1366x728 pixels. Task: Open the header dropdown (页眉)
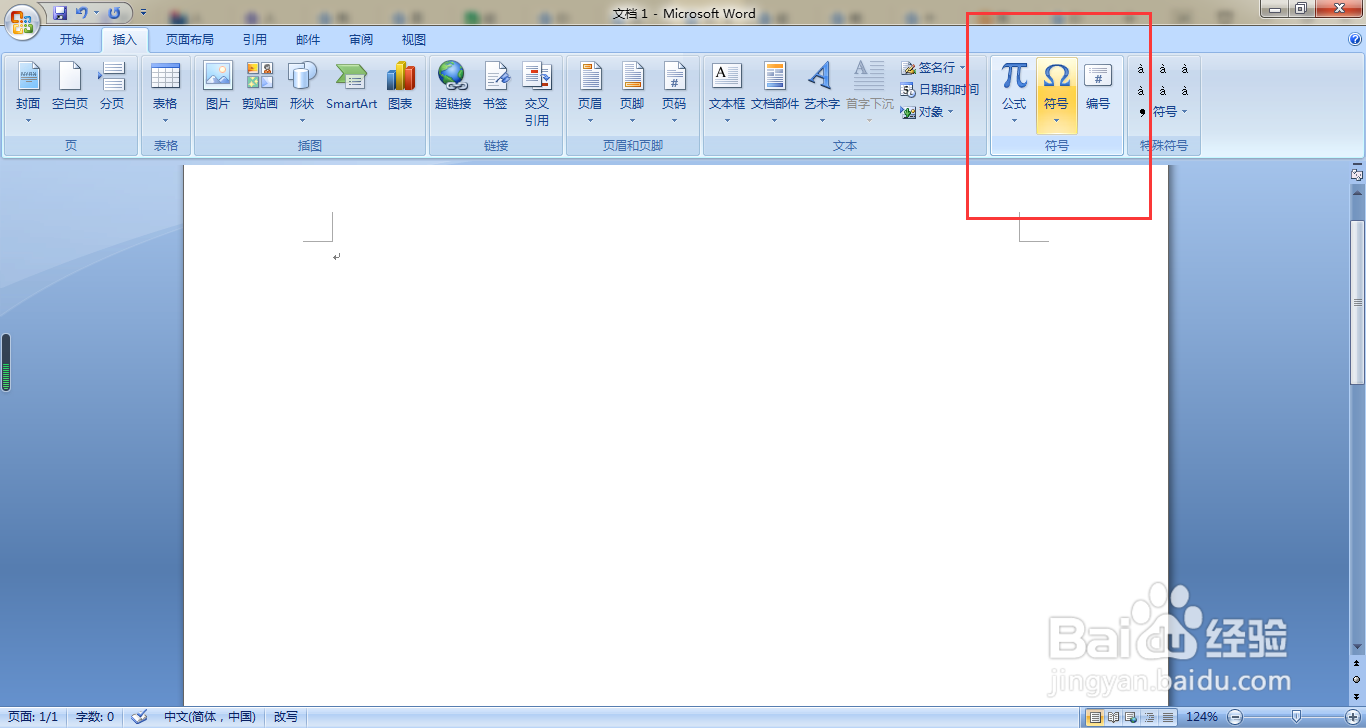pos(590,93)
